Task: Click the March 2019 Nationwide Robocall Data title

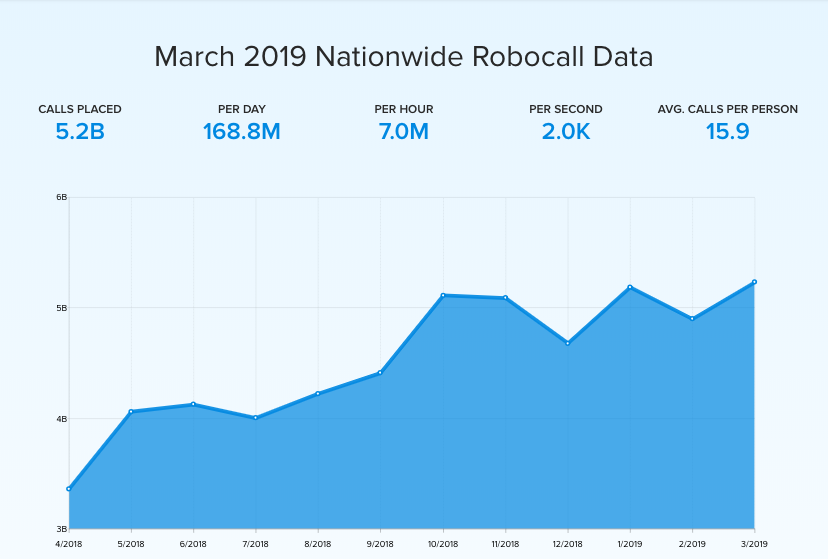Action: [404, 57]
